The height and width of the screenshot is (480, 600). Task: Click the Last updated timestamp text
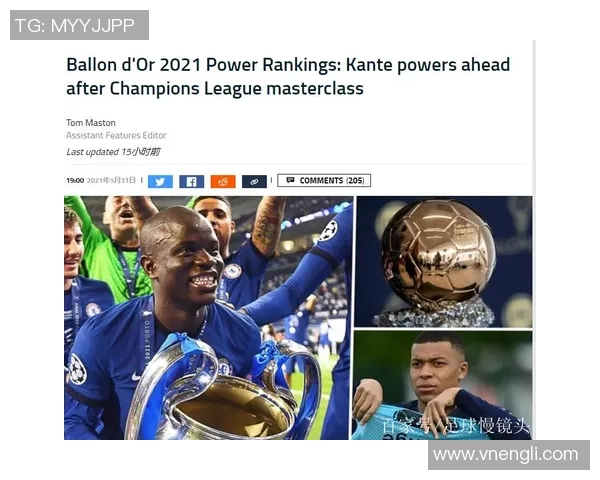[x=113, y=152]
